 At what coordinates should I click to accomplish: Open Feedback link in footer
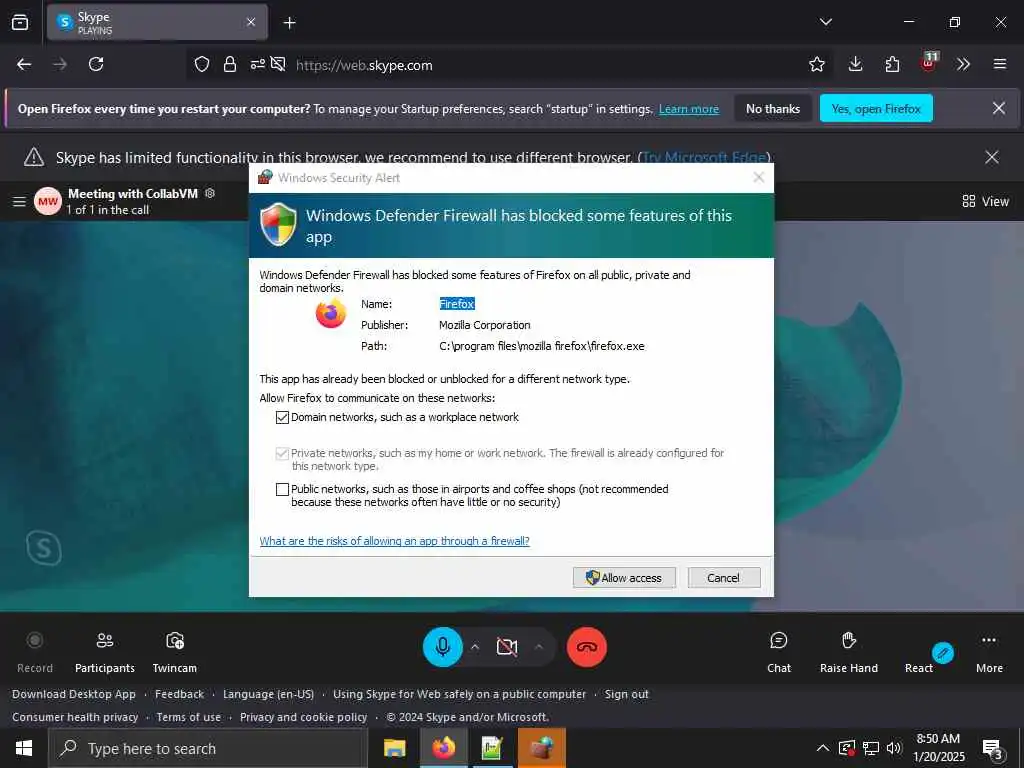[x=180, y=694]
